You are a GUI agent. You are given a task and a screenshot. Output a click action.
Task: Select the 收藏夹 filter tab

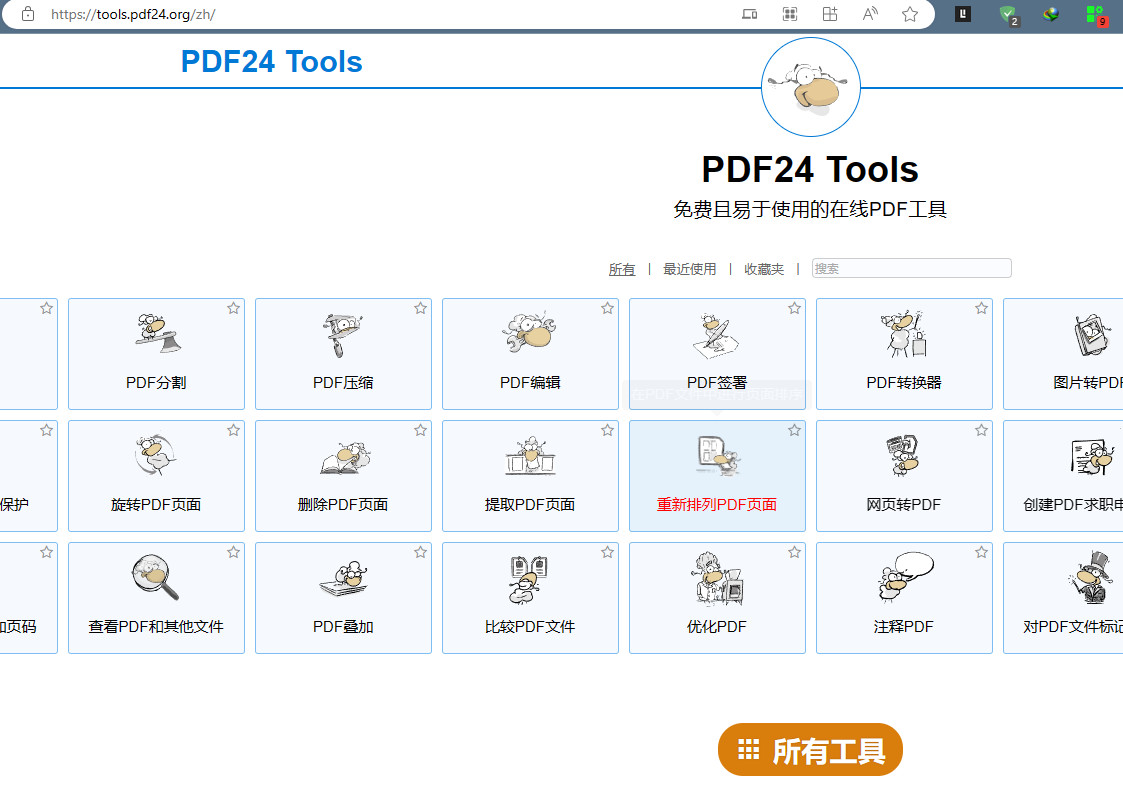pyautogui.click(x=763, y=269)
